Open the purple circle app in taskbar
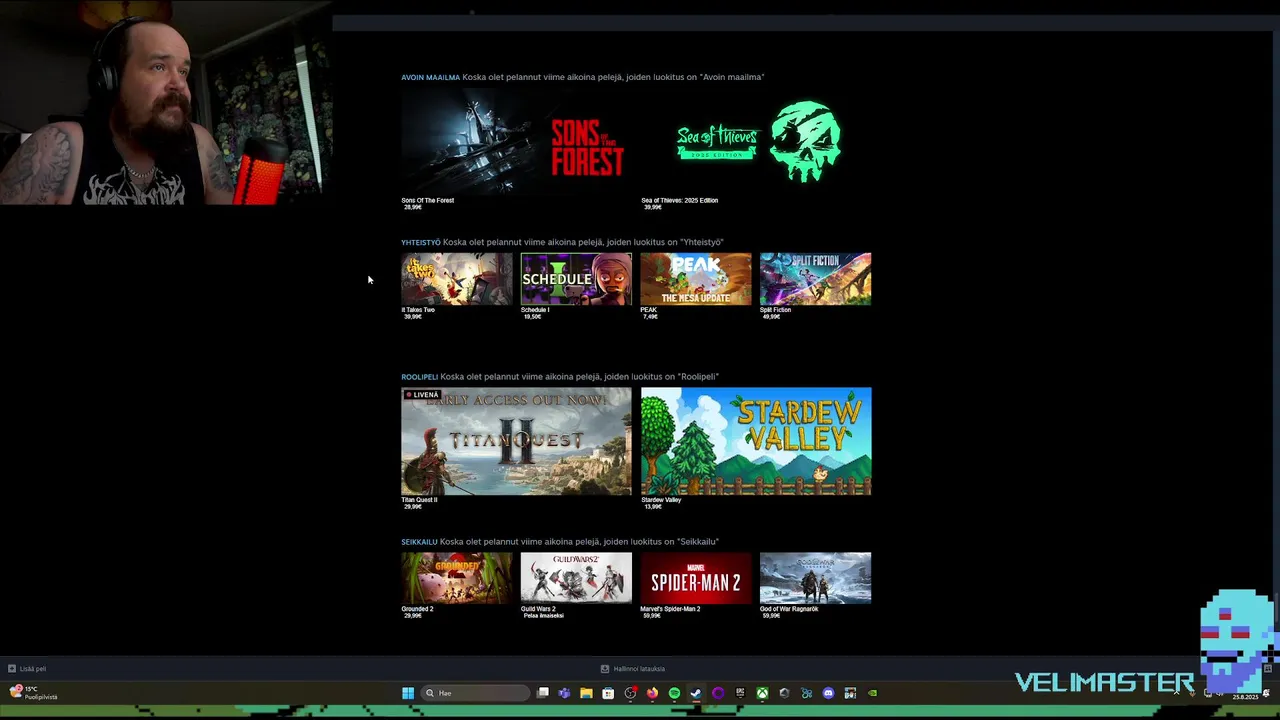 pyautogui.click(x=718, y=693)
